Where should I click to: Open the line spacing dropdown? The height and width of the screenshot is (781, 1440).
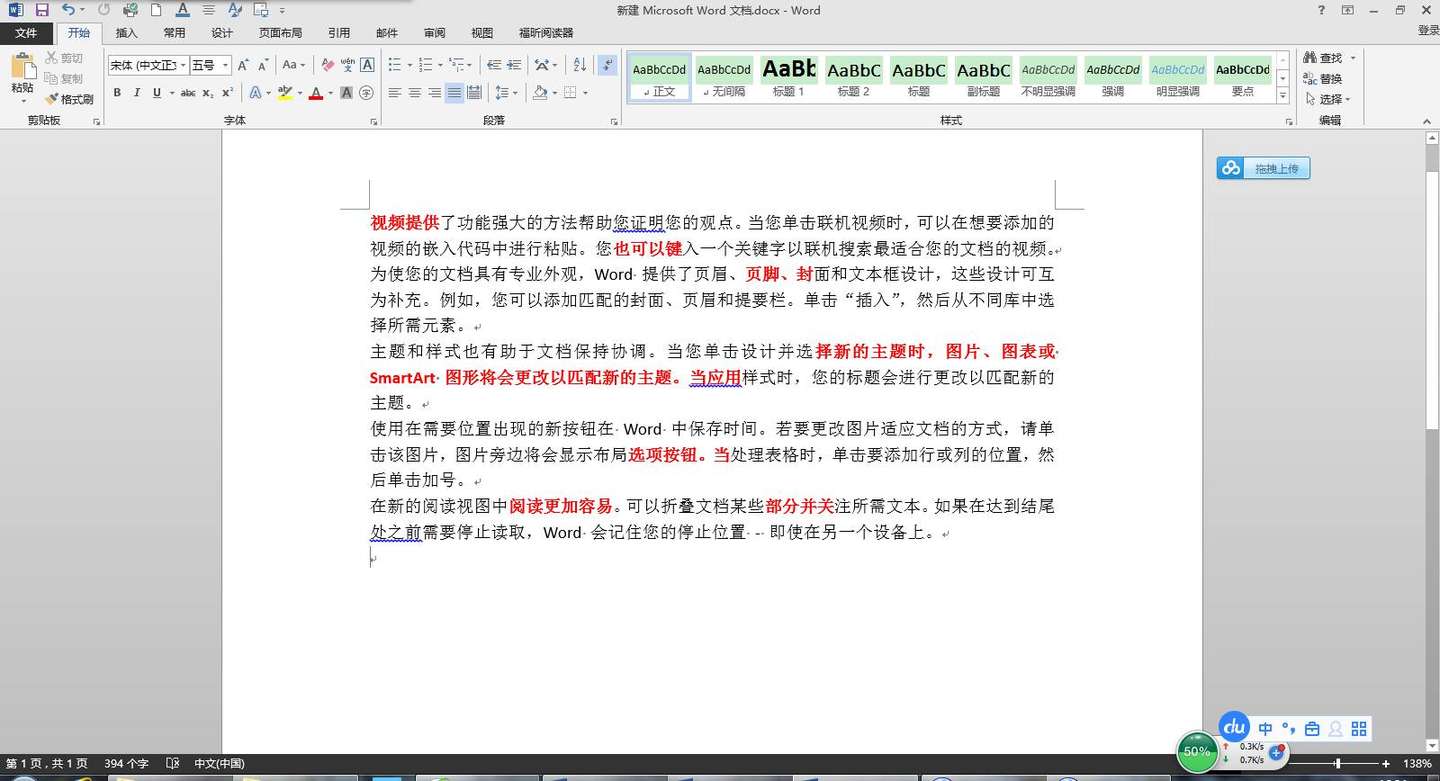pos(507,93)
